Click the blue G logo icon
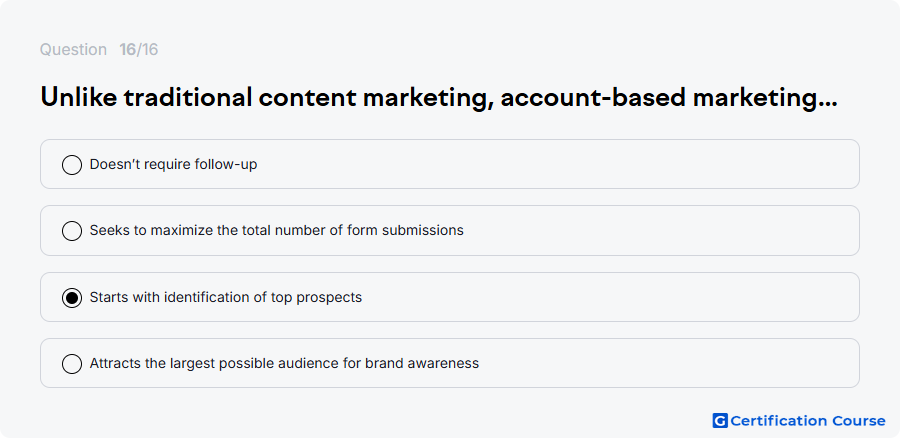This screenshot has height=438, width=900. [720, 421]
